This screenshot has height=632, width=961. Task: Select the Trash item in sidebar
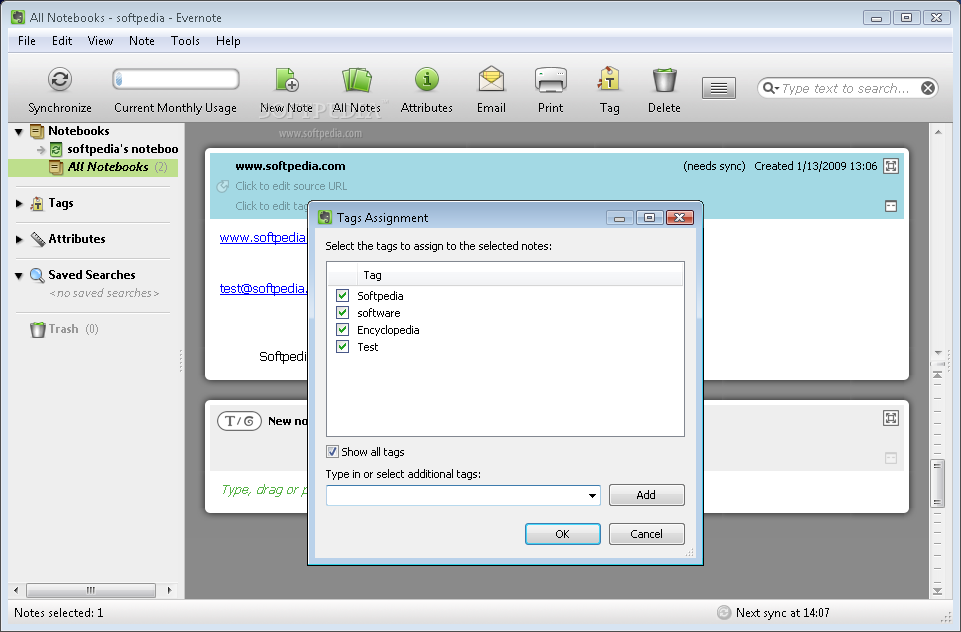[x=64, y=329]
